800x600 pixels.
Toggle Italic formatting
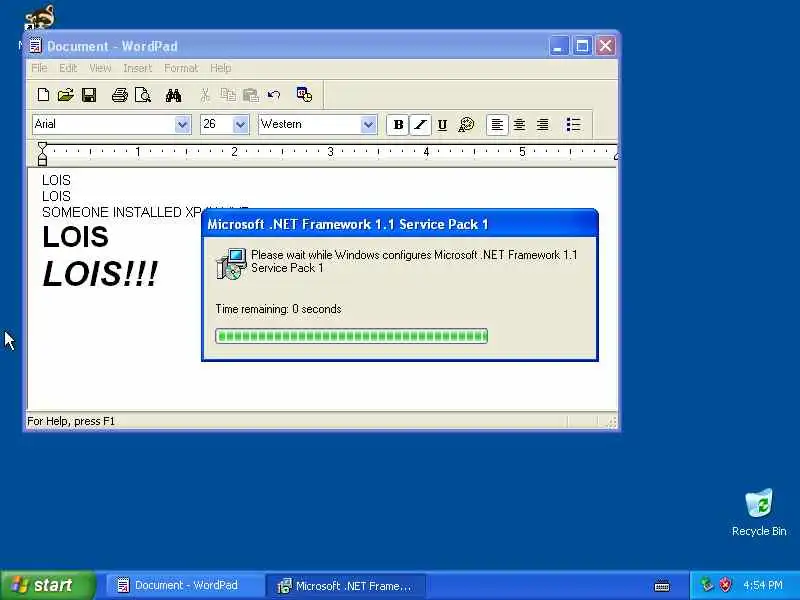tap(420, 124)
